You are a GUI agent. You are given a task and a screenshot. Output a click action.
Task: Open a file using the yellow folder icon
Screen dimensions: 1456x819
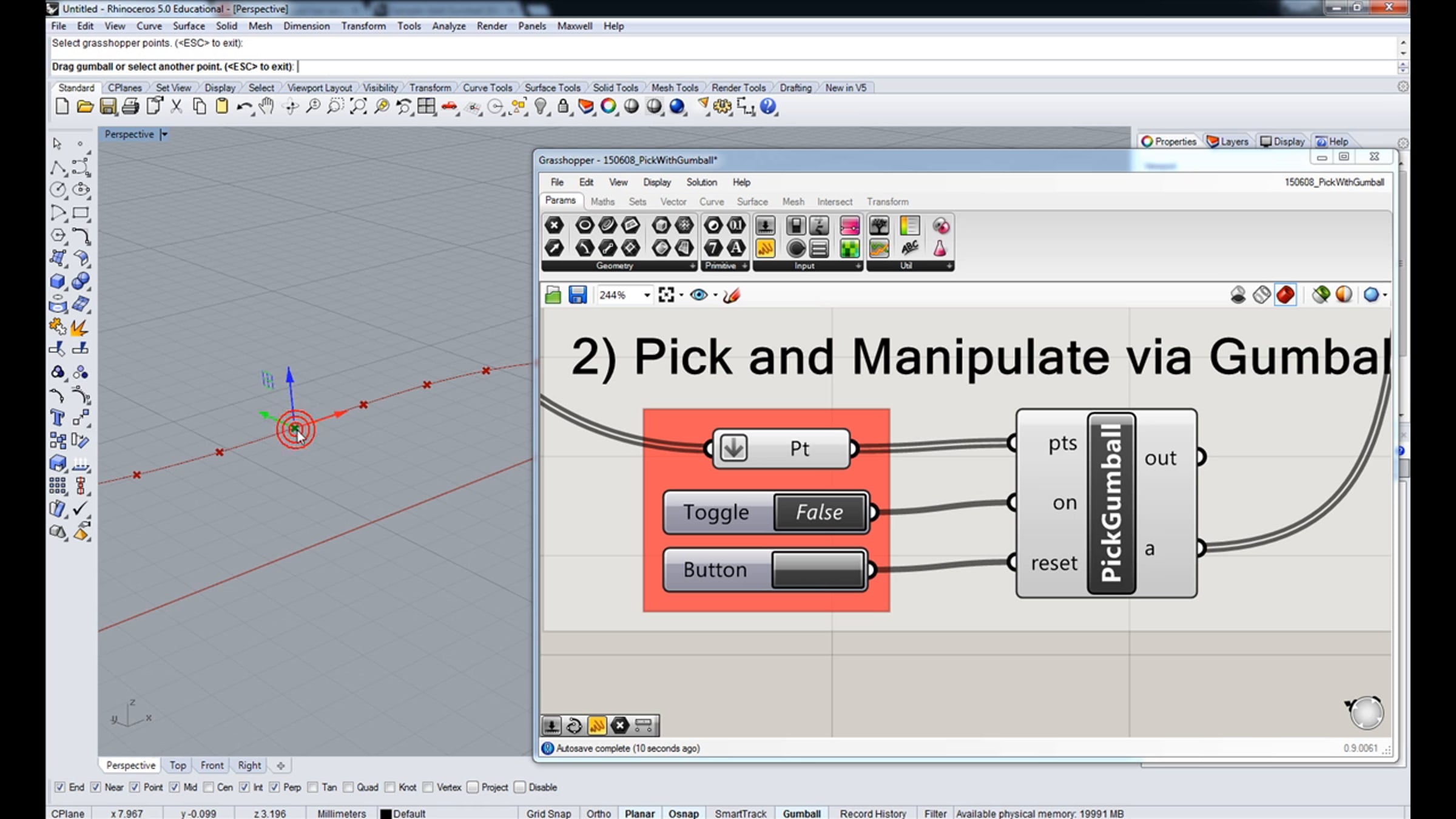pos(85,107)
